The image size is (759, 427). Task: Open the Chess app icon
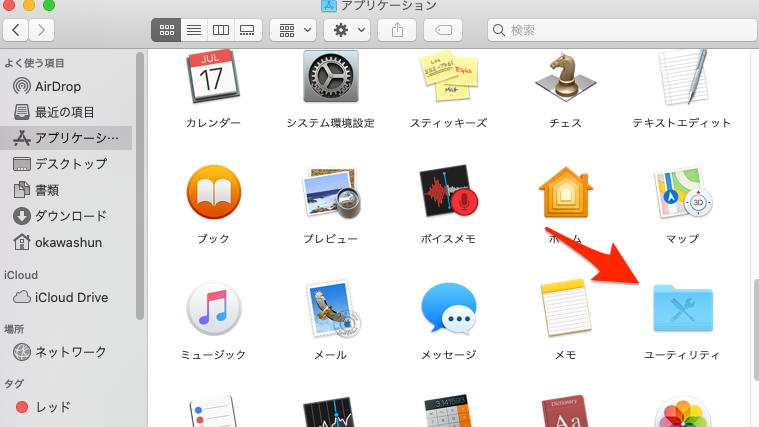click(x=565, y=77)
